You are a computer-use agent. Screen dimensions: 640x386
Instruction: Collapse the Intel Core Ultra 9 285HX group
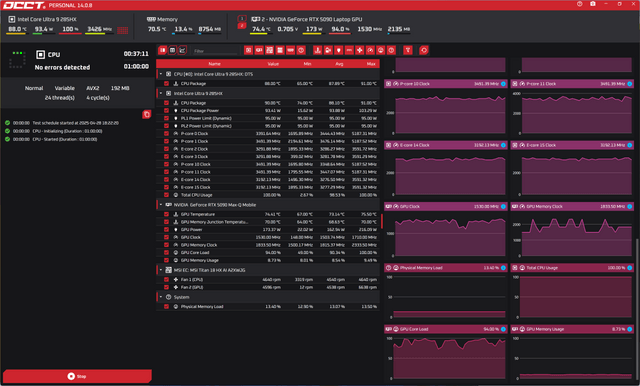click(161, 93)
